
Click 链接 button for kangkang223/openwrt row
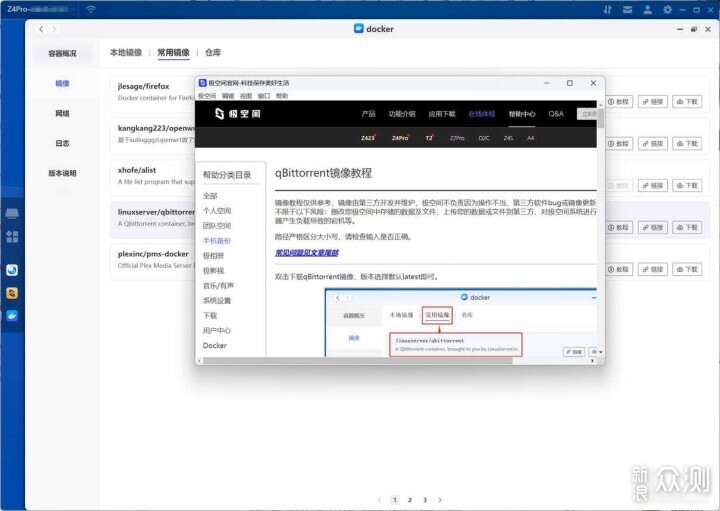652,144
